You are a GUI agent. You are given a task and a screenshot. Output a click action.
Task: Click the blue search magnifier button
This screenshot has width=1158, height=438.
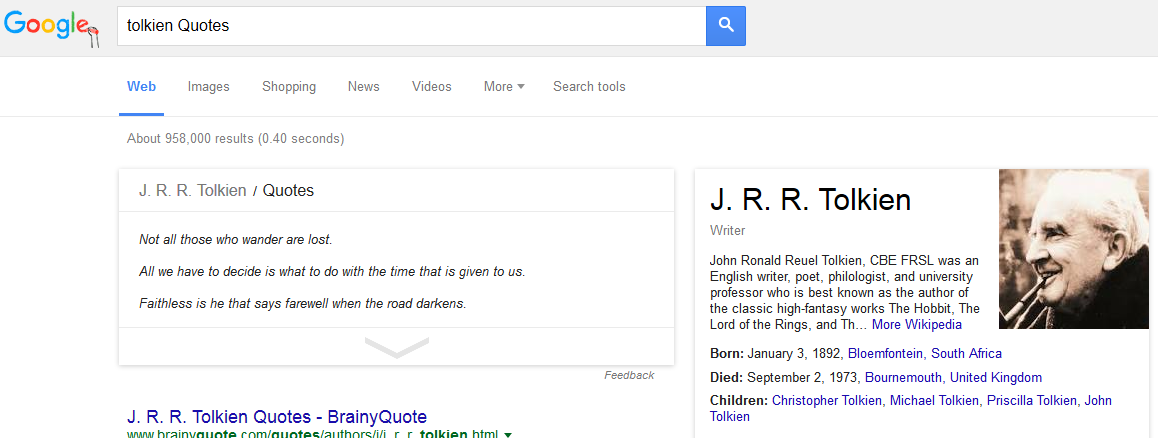pos(725,26)
